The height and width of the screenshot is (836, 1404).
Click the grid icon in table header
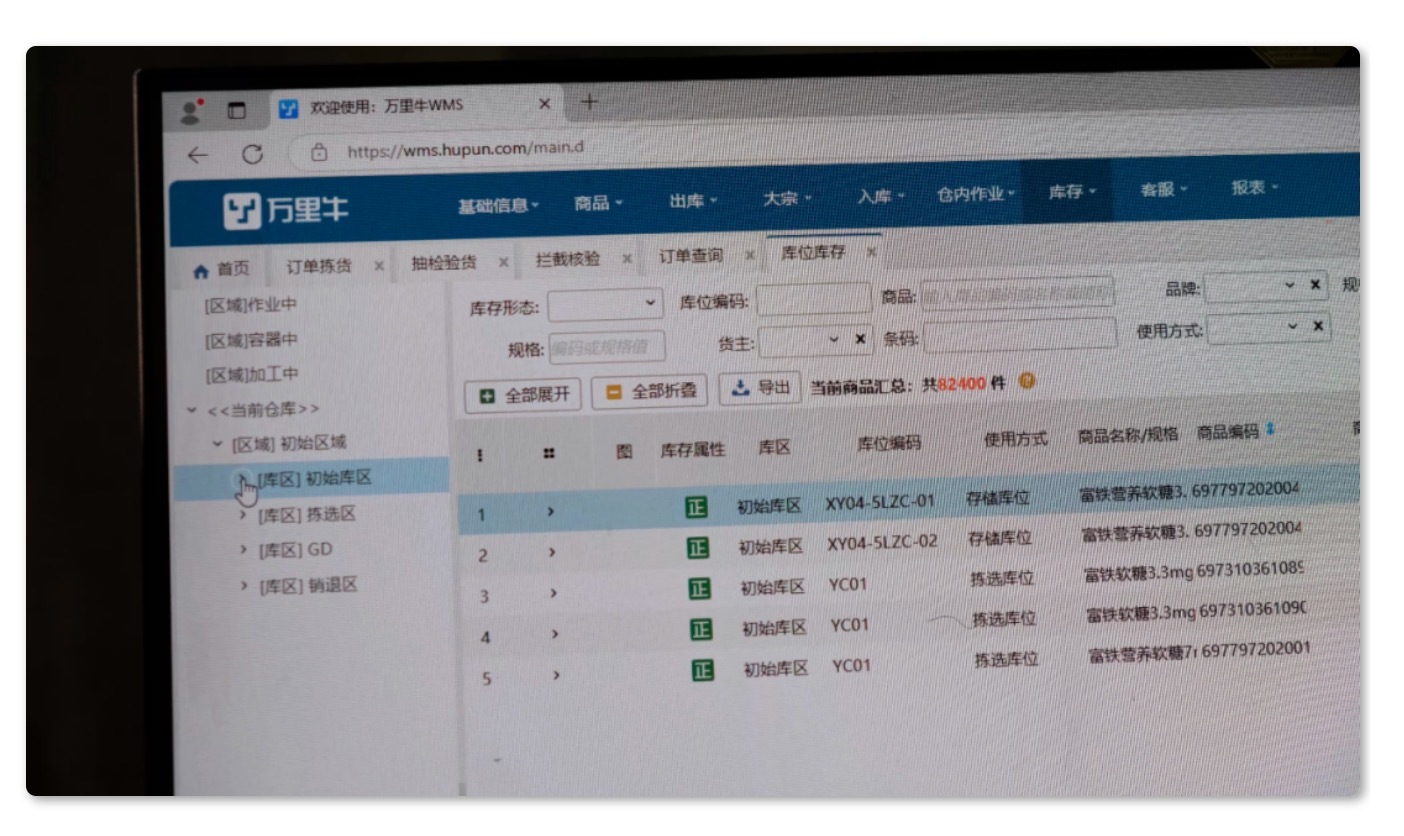(x=549, y=453)
